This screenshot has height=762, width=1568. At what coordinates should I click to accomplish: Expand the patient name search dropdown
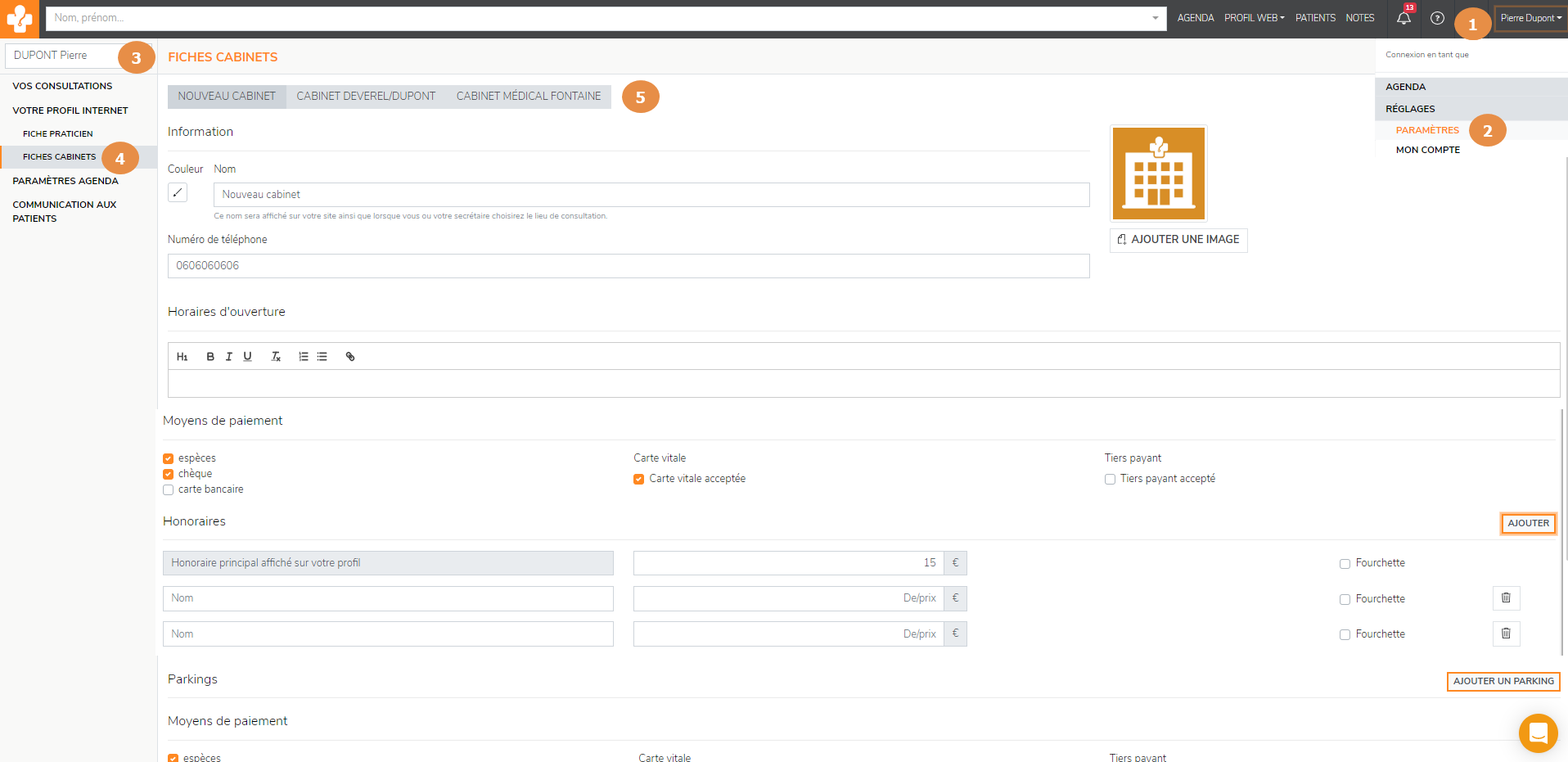(1155, 18)
